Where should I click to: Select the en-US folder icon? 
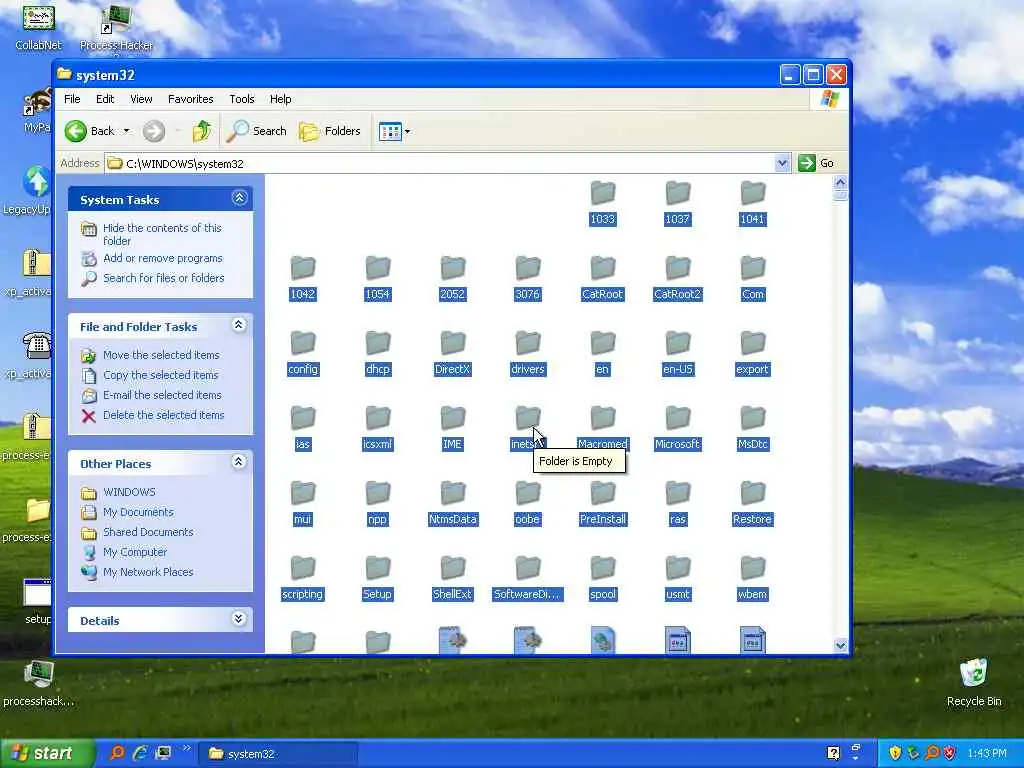coord(677,344)
